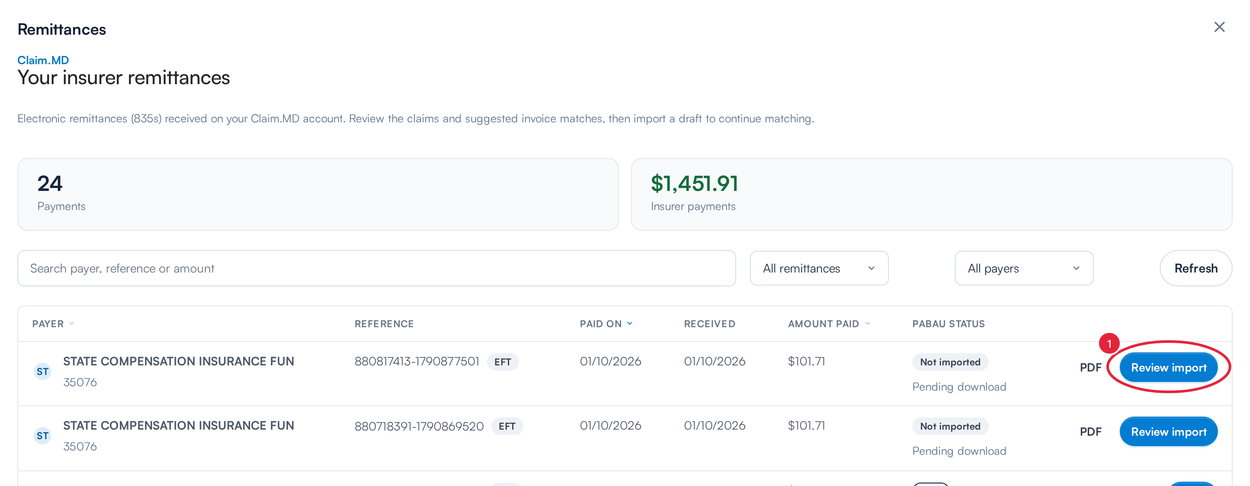Image resolution: width=1250 pixels, height=486 pixels.
Task: Click the Pabau Status column header
Action: click(948, 324)
